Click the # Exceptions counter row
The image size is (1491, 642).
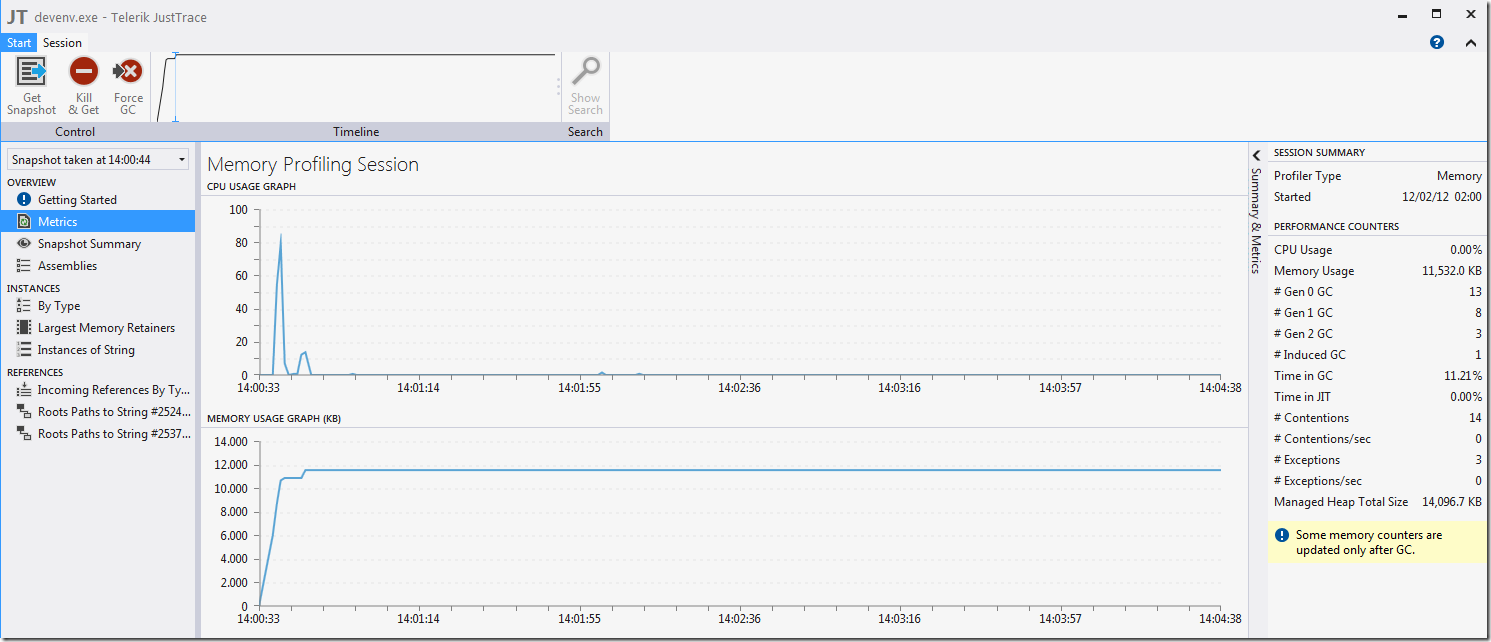pos(1377,460)
